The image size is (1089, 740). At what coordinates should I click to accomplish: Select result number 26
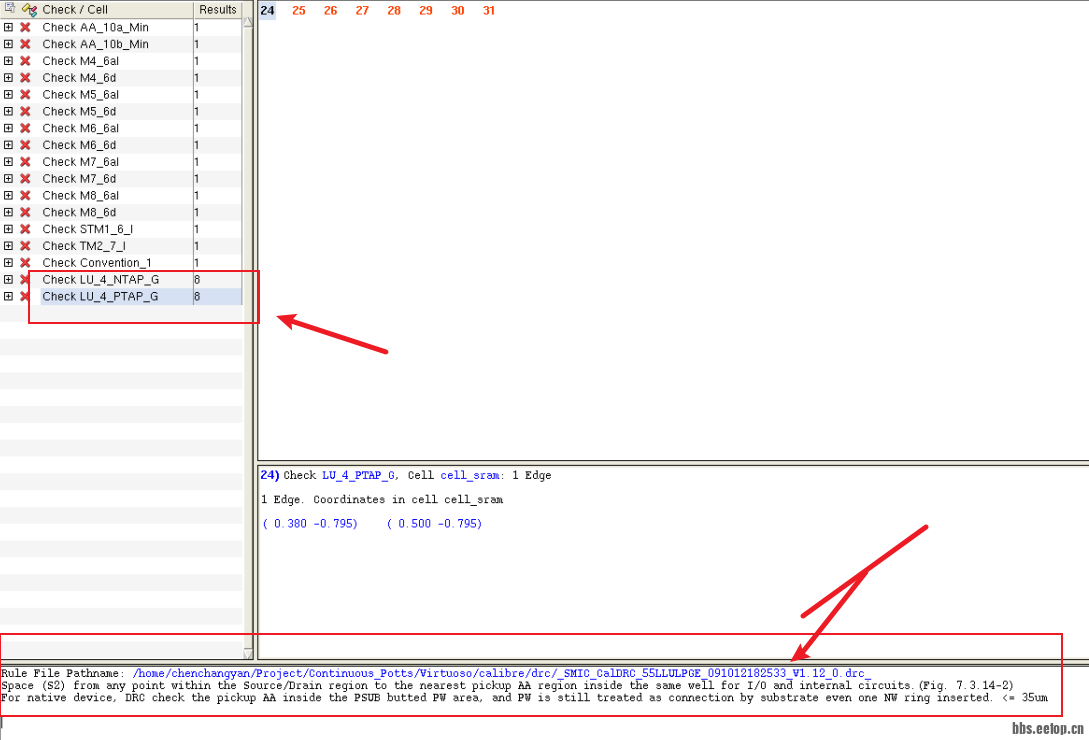(x=331, y=10)
